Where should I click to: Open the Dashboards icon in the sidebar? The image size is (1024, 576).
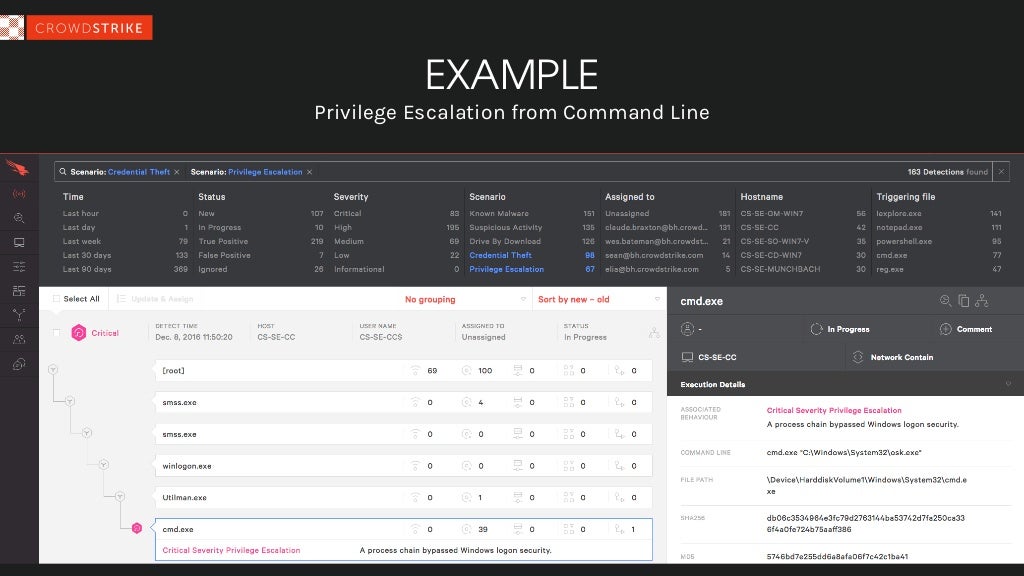click(19, 291)
